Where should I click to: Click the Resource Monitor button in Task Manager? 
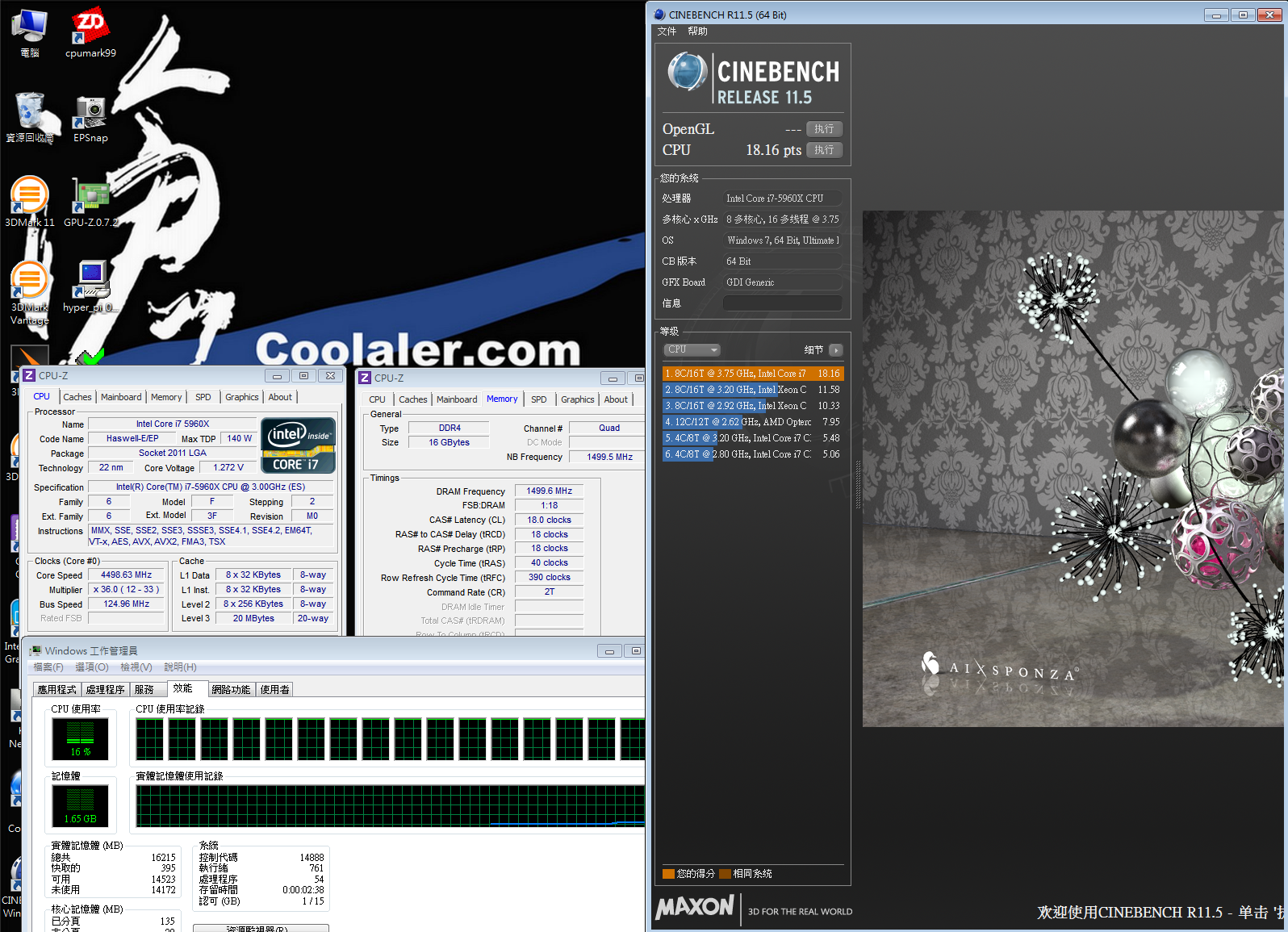pyautogui.click(x=261, y=928)
